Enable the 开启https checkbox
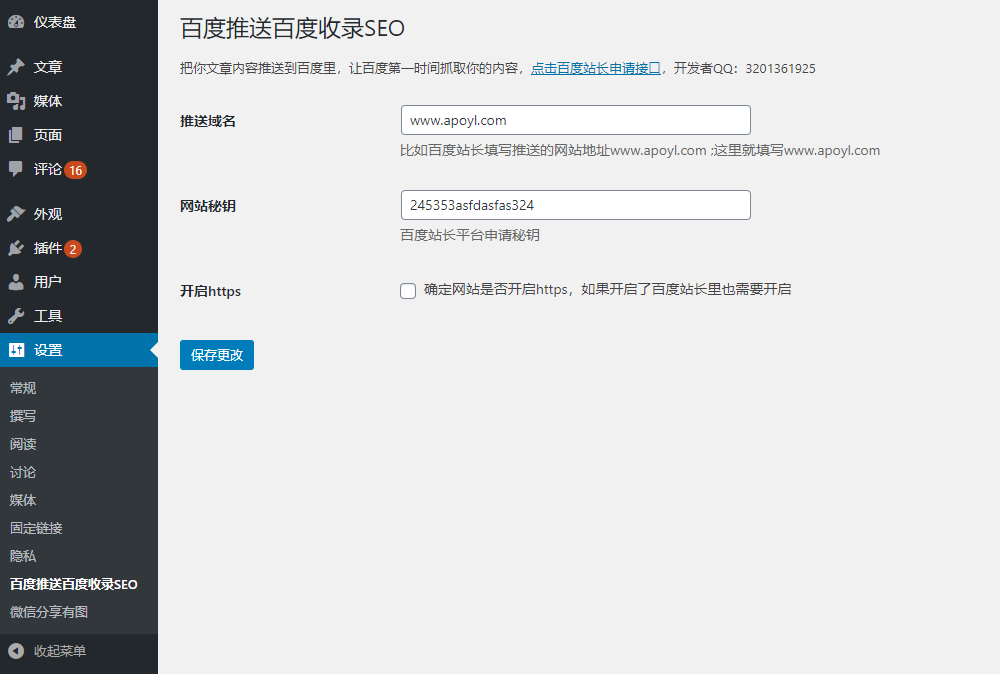Screen dimensions: 1000x674 point(408,291)
